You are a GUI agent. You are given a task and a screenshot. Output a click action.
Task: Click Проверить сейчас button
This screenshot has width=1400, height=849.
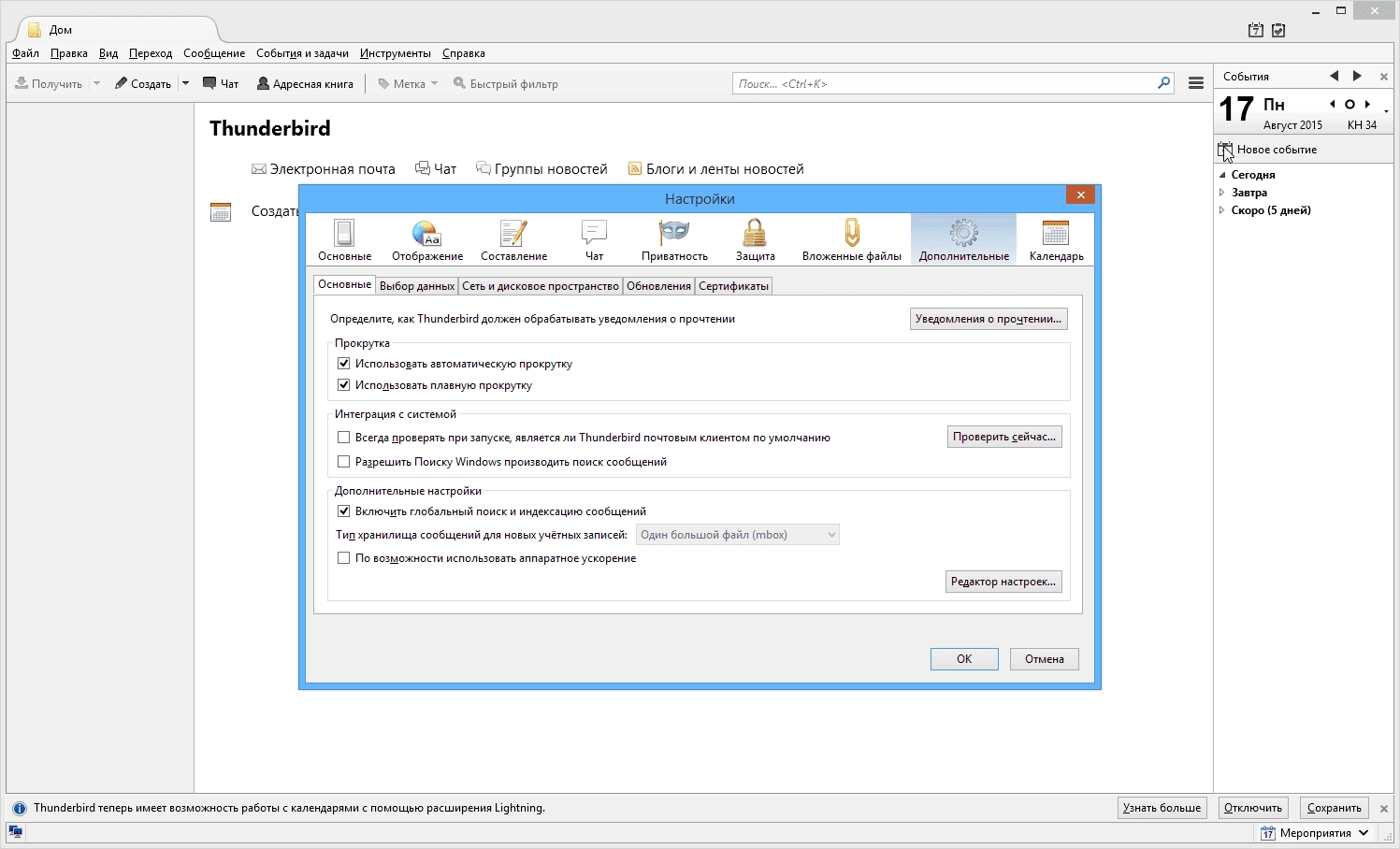click(1004, 437)
